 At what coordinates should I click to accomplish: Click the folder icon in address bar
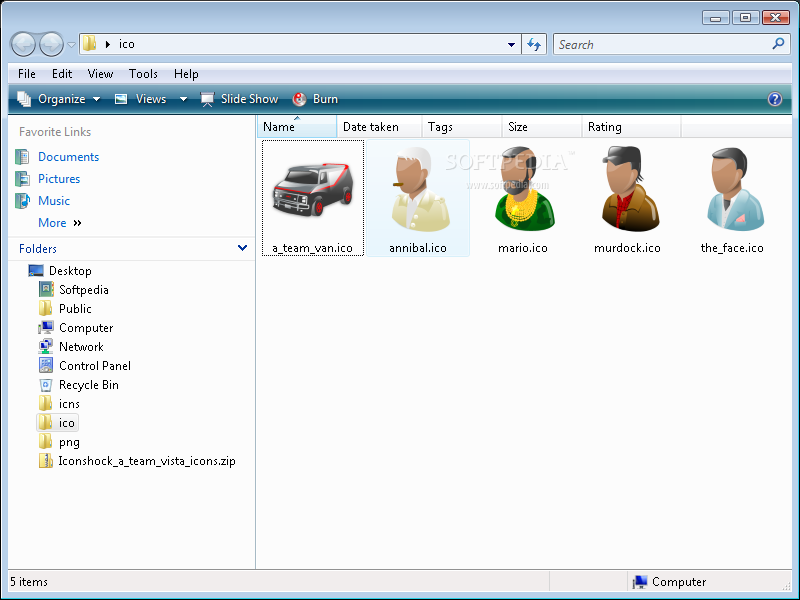point(90,44)
